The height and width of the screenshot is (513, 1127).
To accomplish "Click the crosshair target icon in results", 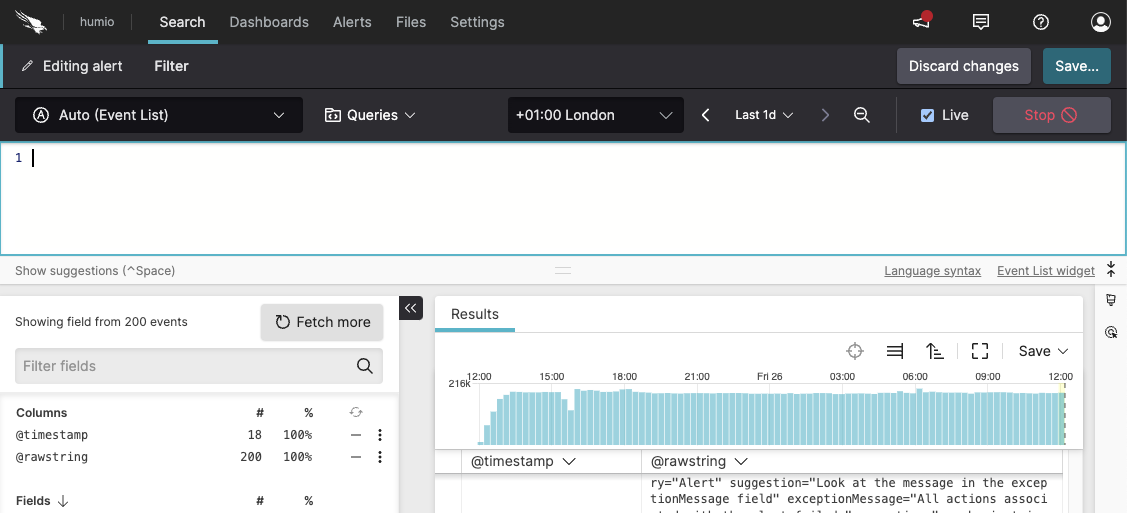I will tap(855, 351).
